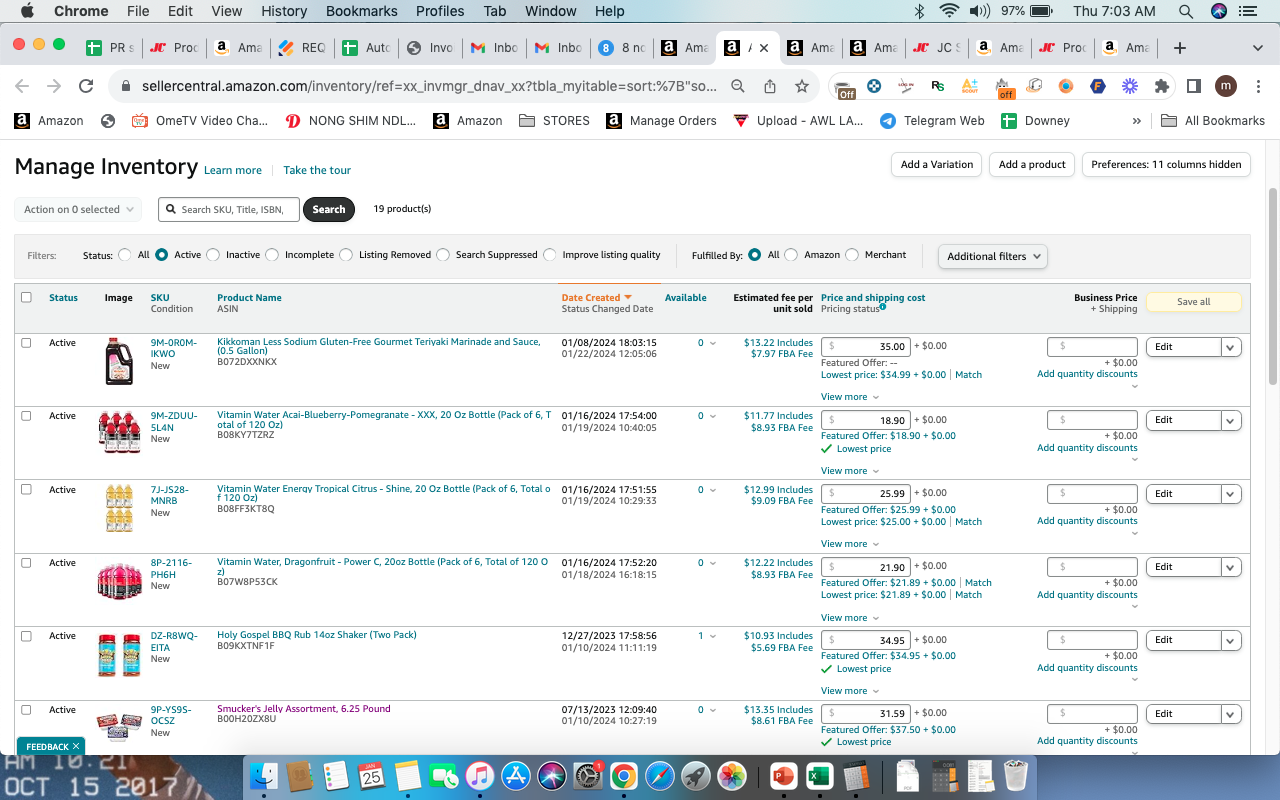The image size is (1280, 800).
Task: Filter Fulfilled By Merchant
Action: pyautogui.click(x=852, y=255)
